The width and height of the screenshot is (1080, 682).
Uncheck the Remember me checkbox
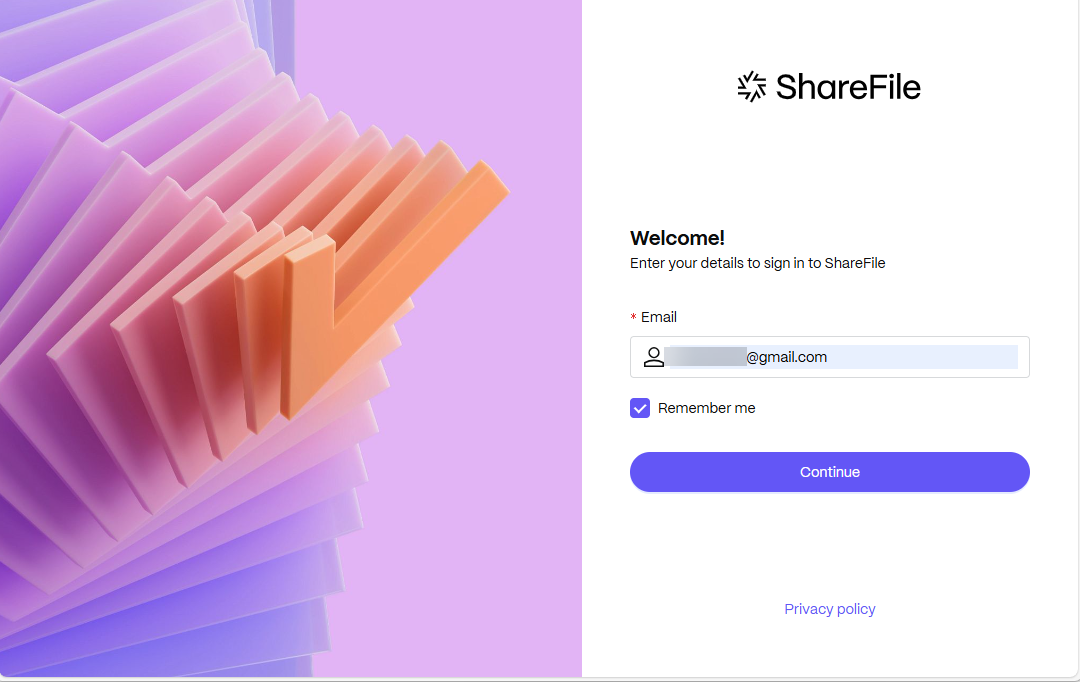click(x=640, y=408)
